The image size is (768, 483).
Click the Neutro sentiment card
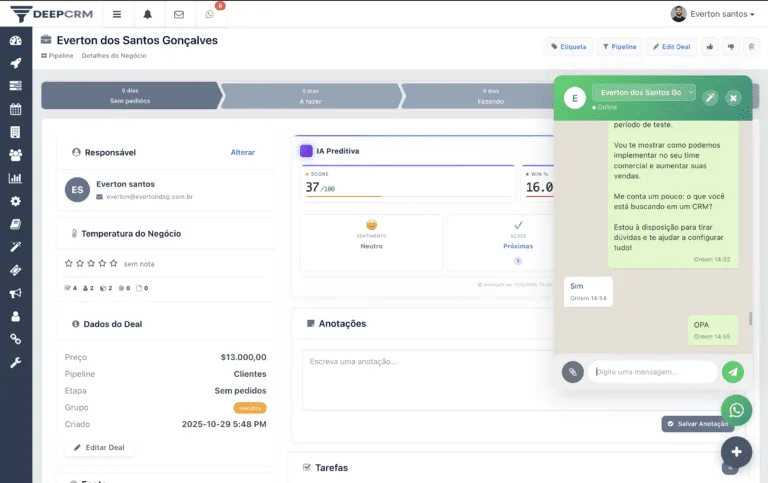pyautogui.click(x=372, y=242)
